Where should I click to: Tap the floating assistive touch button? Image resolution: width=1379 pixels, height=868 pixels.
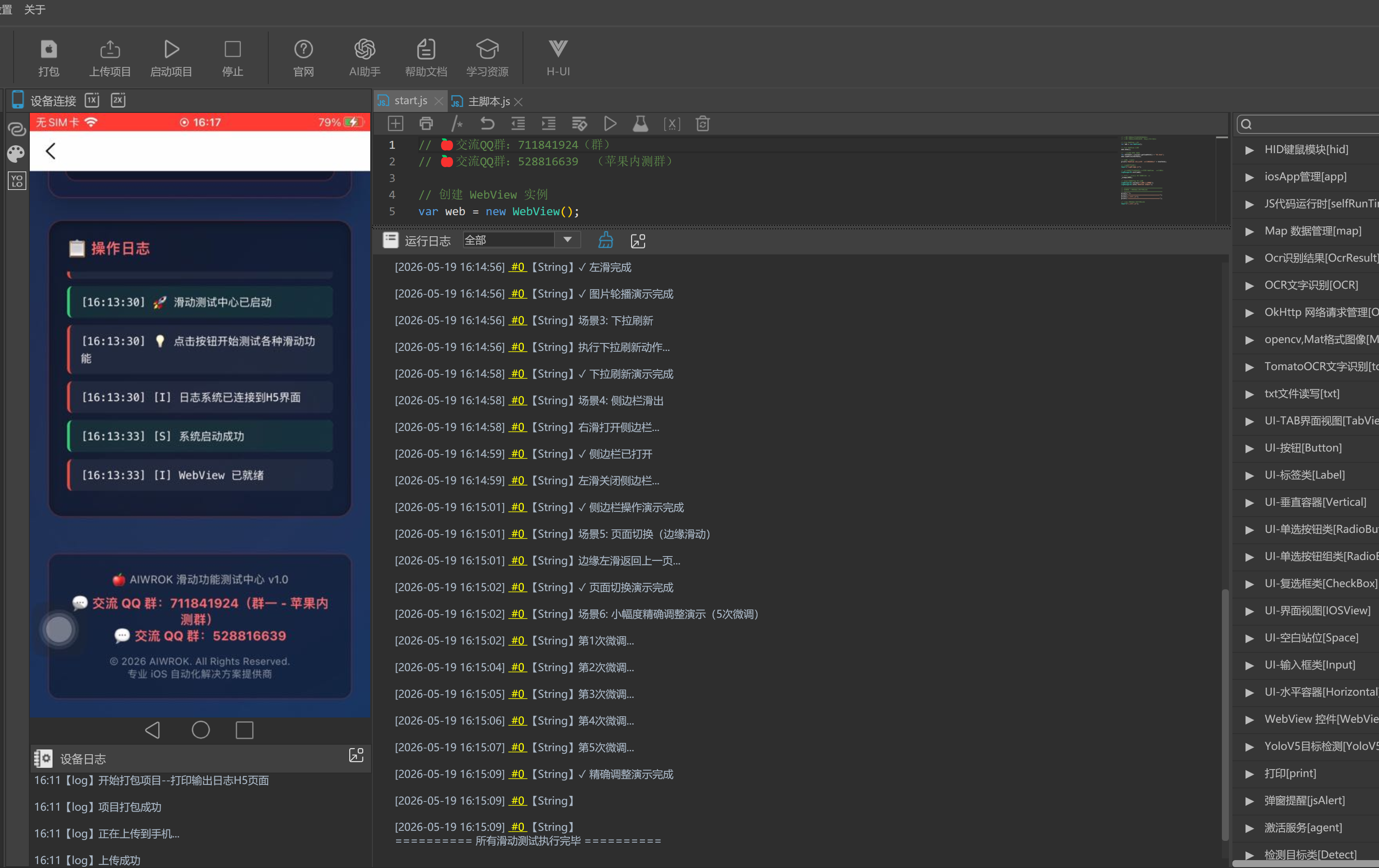[58, 629]
